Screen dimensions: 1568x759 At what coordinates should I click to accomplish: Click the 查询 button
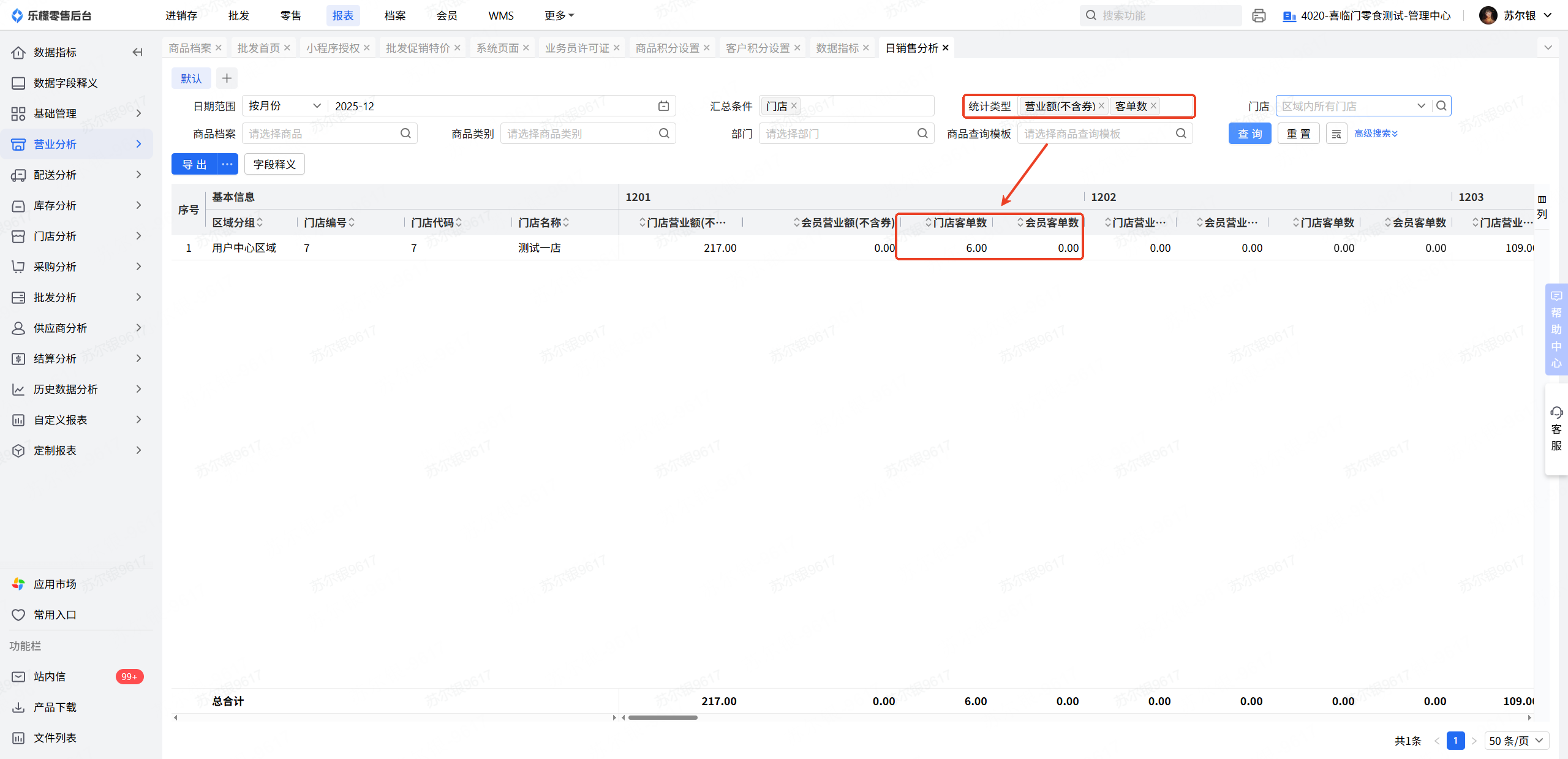(1249, 134)
